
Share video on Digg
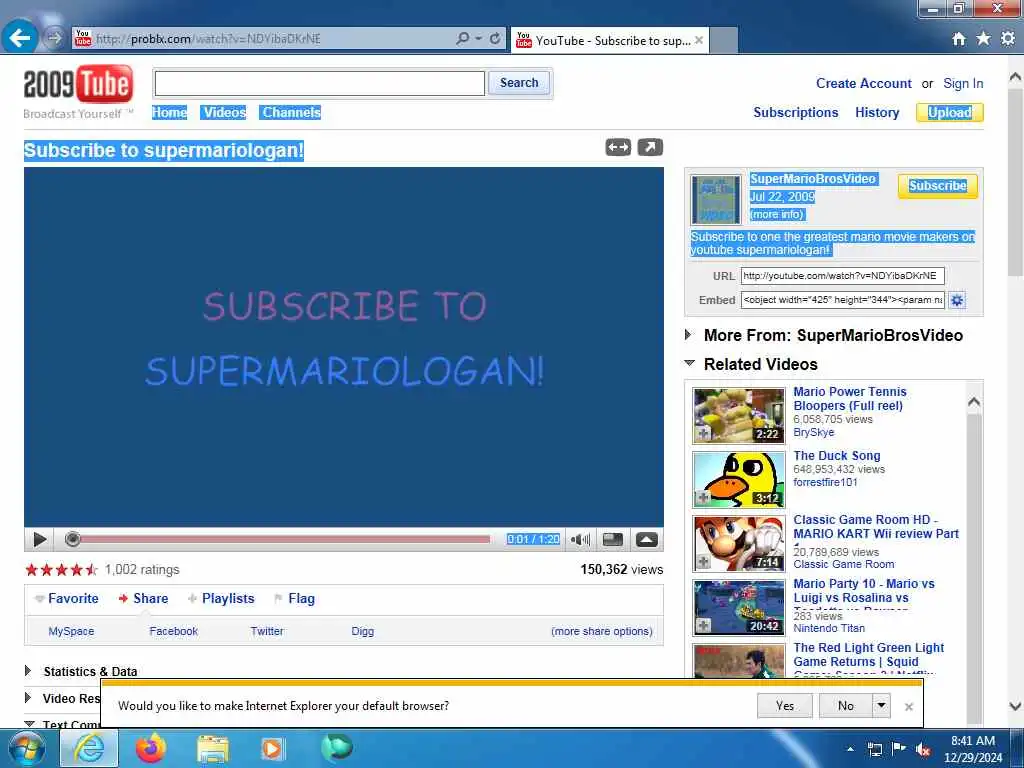coord(362,632)
